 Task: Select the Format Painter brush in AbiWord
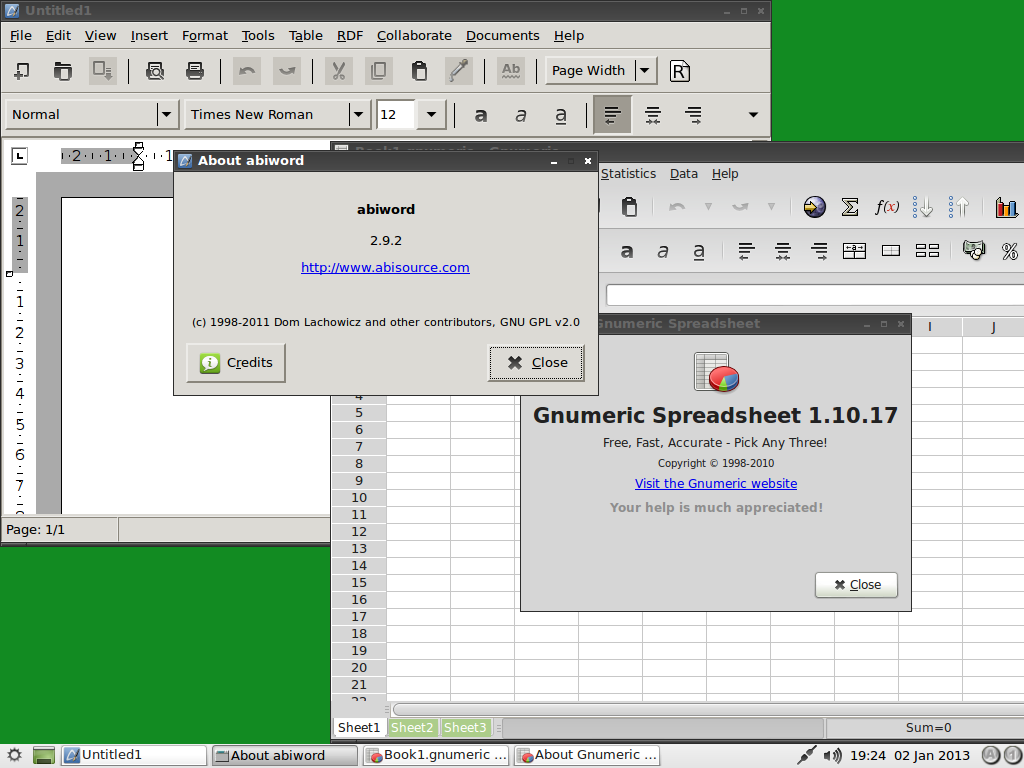[x=459, y=71]
